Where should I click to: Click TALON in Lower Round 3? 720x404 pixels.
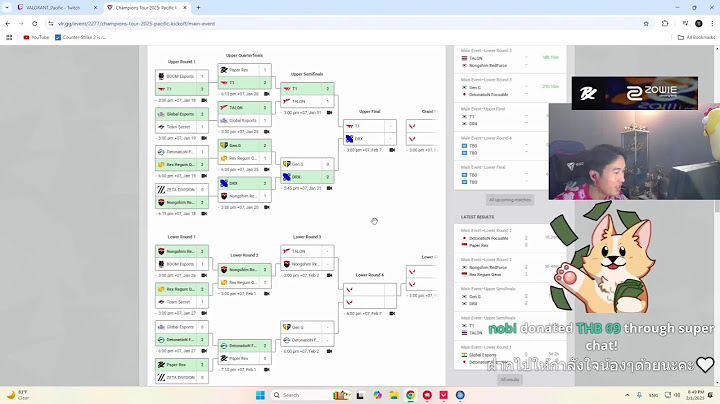point(307,252)
